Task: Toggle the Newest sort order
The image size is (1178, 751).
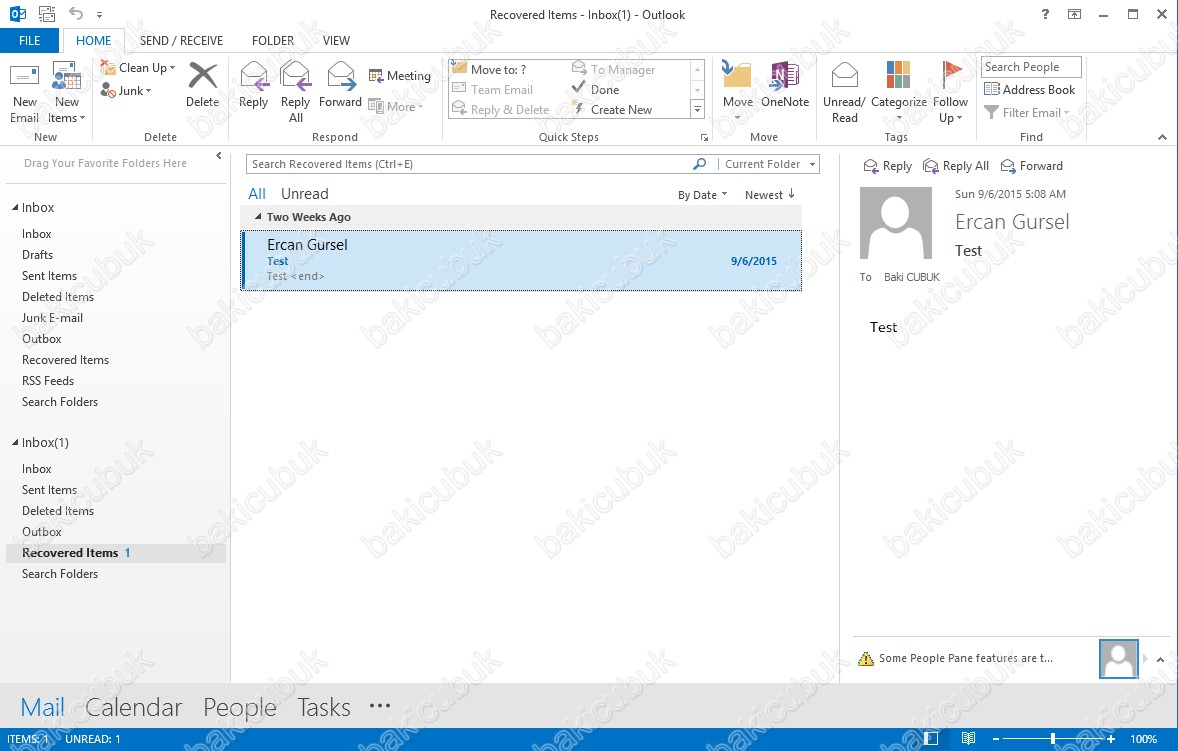Action: click(769, 195)
